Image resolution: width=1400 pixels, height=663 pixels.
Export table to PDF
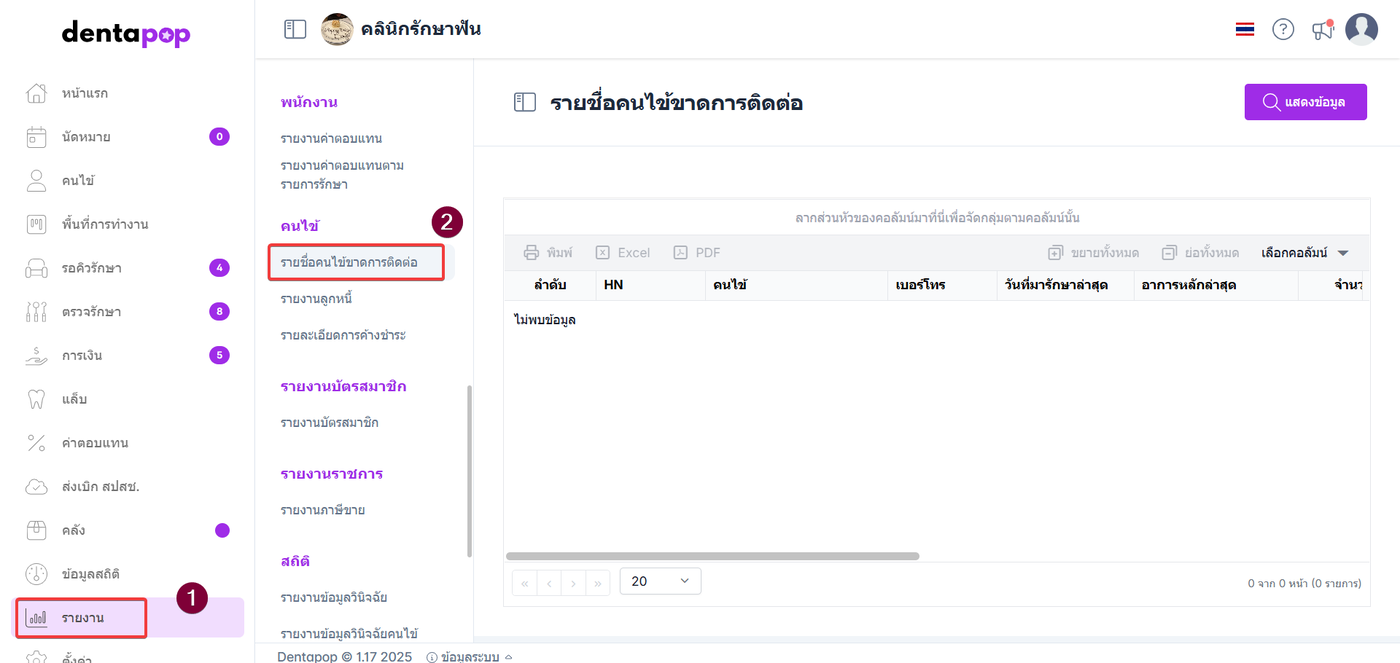click(x=697, y=253)
